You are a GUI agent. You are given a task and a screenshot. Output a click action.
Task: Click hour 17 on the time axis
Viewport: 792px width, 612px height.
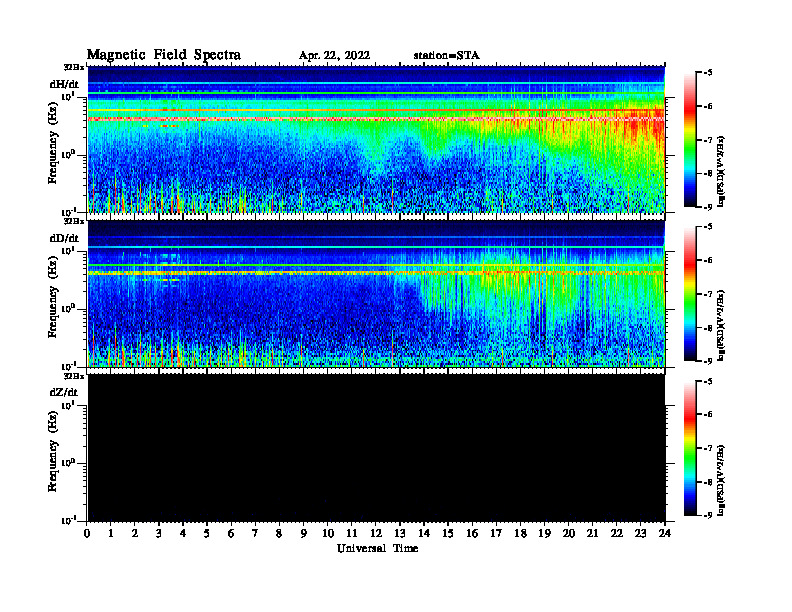point(497,533)
